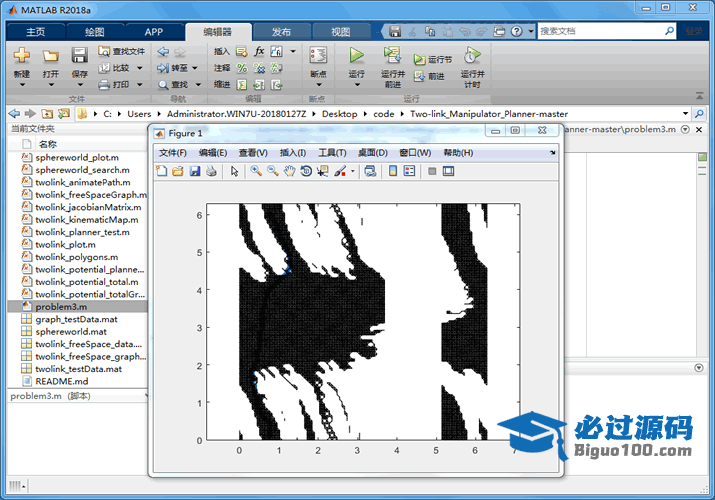Click the Find Files (查找文件) button
This screenshot has width=715, height=500.
tap(122, 52)
